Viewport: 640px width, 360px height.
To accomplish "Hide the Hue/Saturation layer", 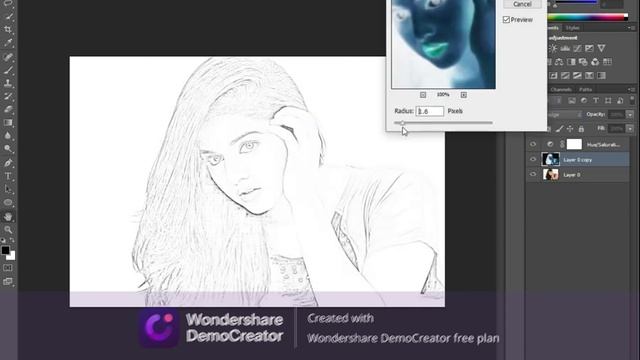I will [533, 144].
